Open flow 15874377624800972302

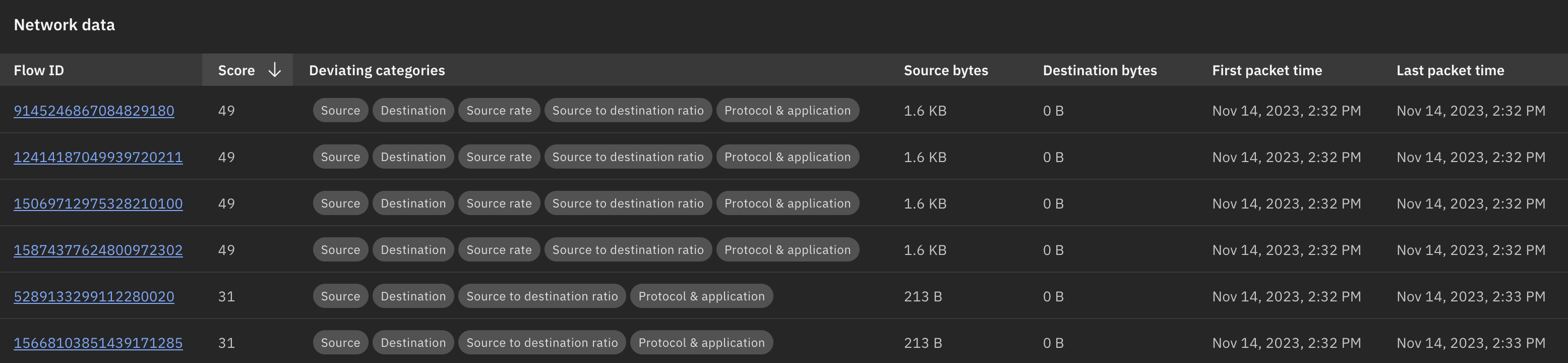pos(98,250)
